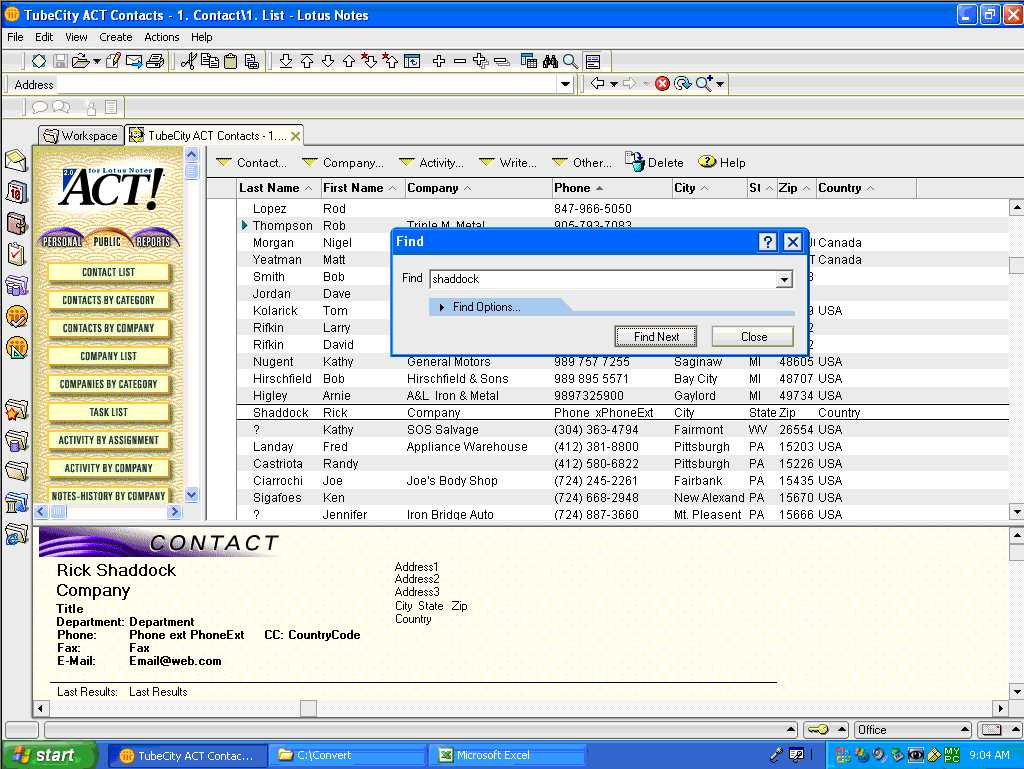Click the clipboard Paste toolbar icon

coord(231,61)
